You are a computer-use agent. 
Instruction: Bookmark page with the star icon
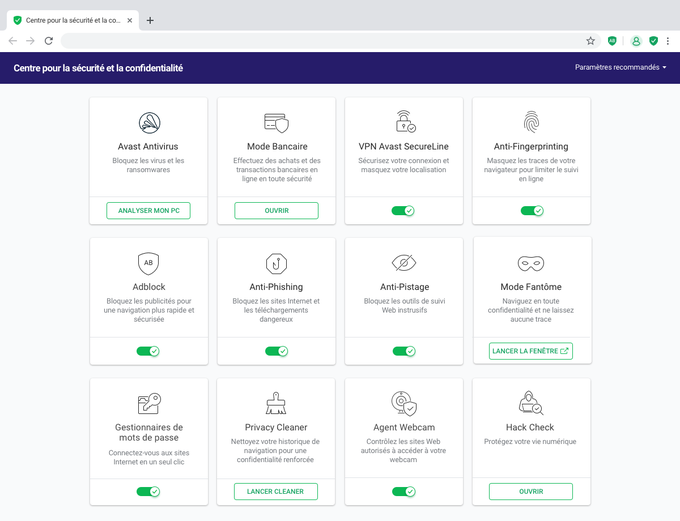point(590,41)
